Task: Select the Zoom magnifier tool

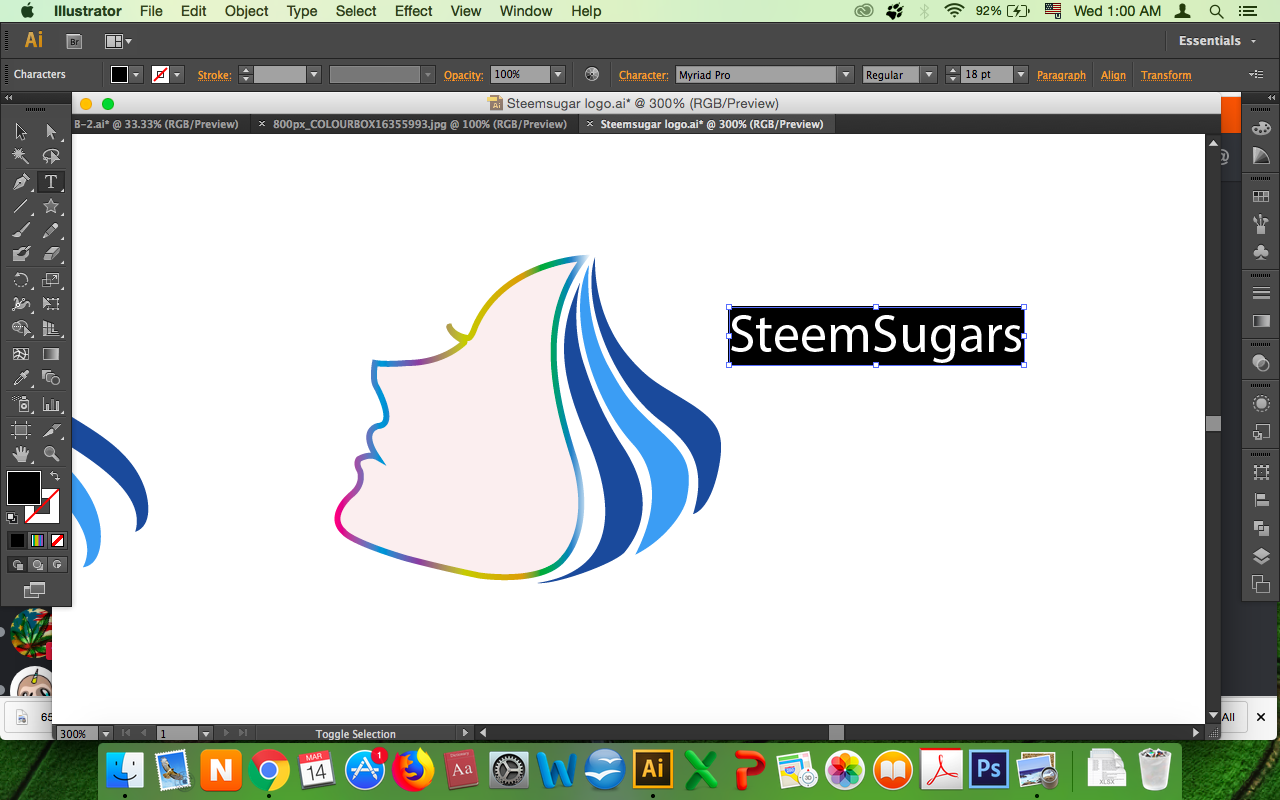Action: (x=51, y=454)
